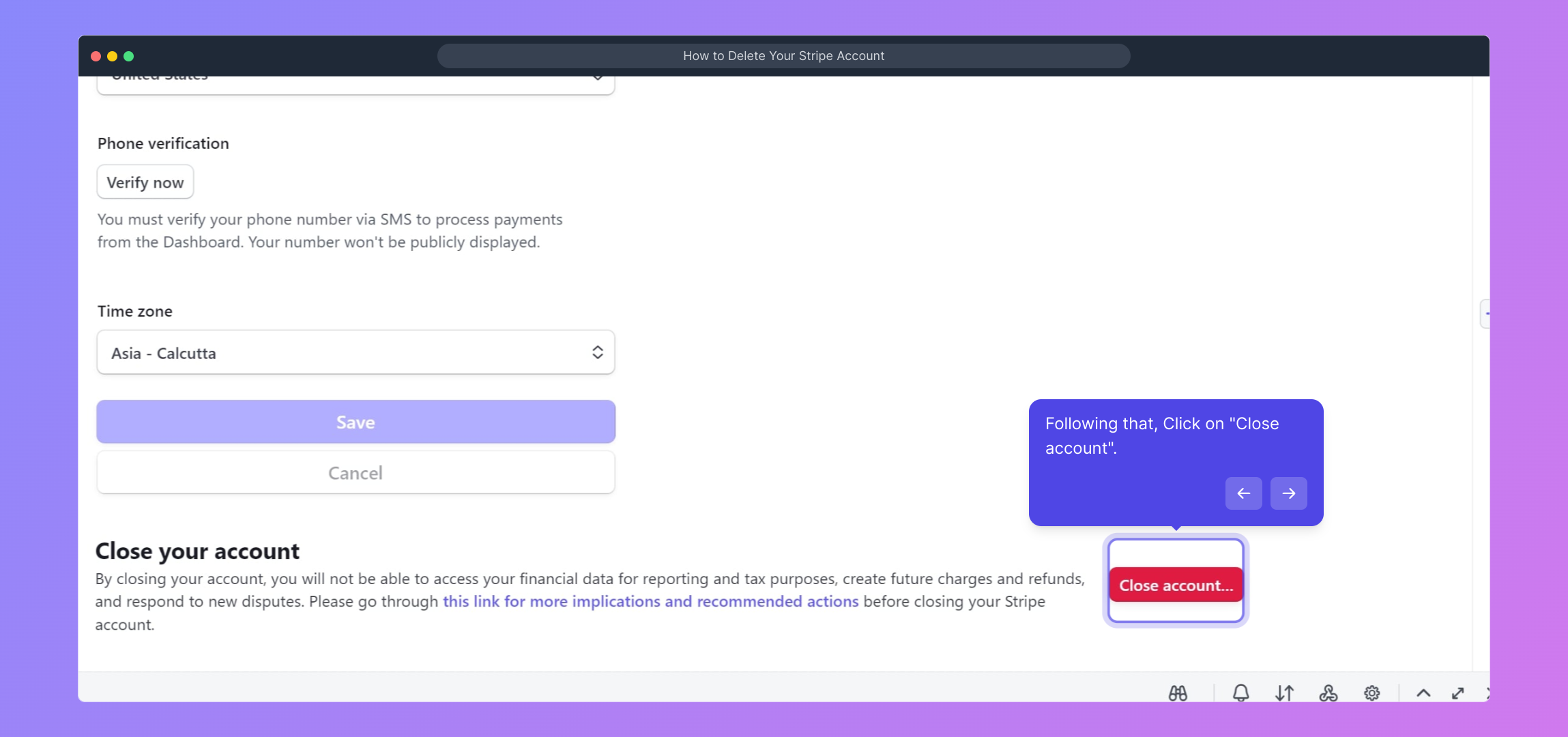Click the side tab handle on right edge
The height and width of the screenshot is (737, 1568).
pyautogui.click(x=1485, y=314)
